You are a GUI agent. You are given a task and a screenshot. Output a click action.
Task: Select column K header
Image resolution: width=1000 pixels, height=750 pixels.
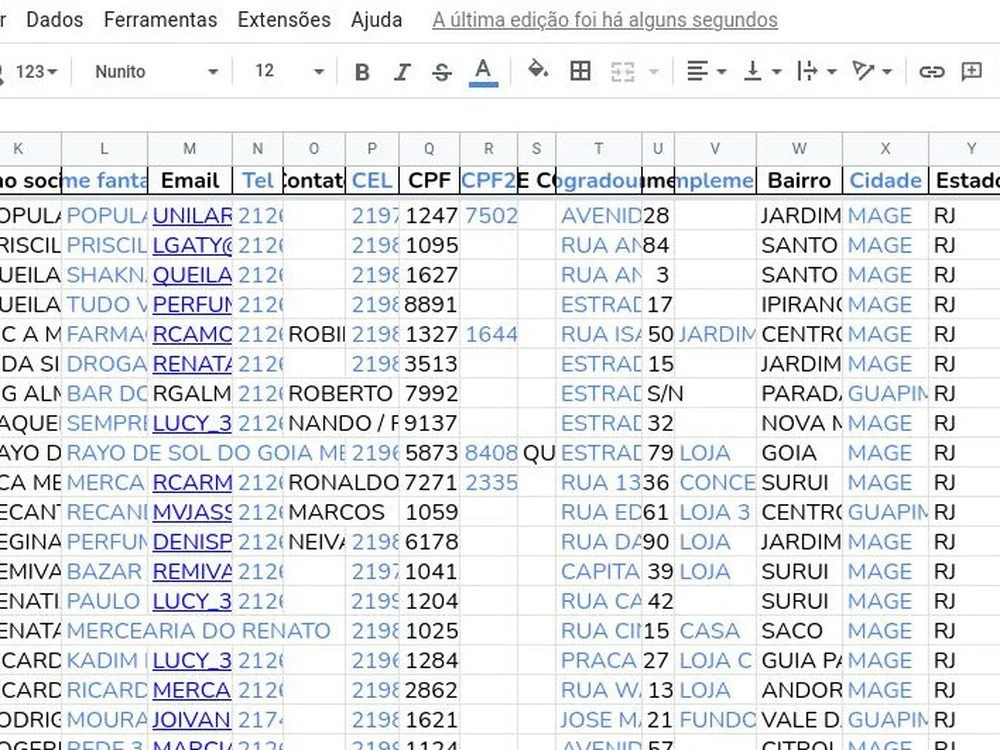[31, 149]
